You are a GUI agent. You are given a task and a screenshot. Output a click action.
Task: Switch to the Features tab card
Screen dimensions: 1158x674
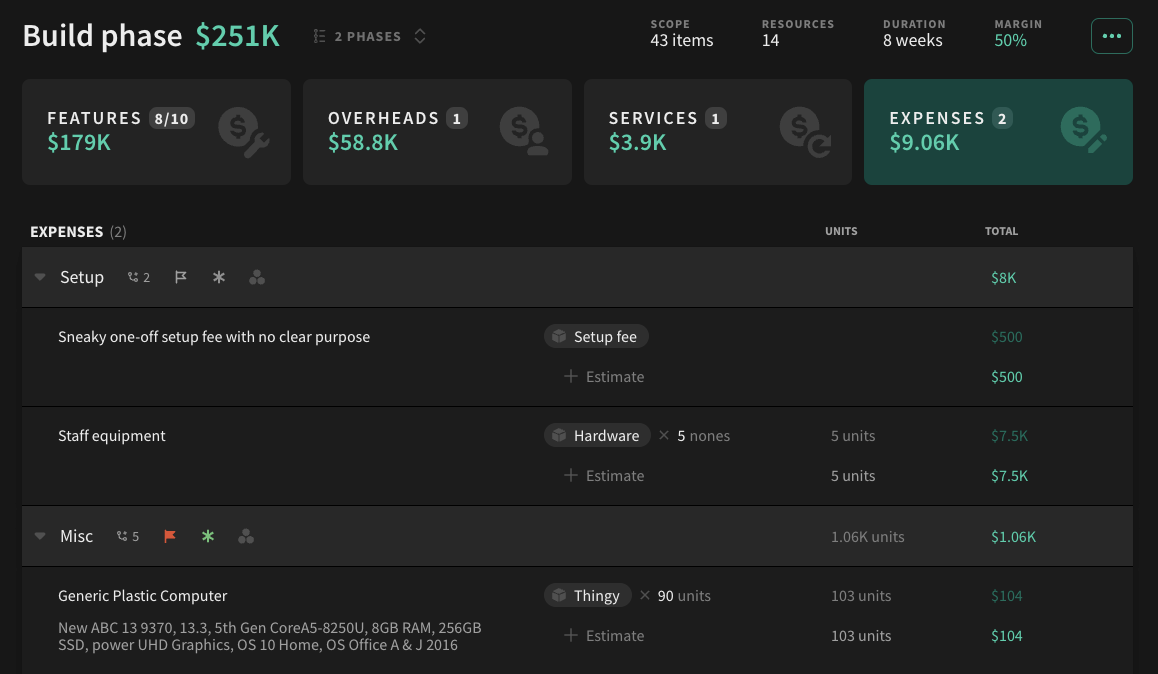157,132
